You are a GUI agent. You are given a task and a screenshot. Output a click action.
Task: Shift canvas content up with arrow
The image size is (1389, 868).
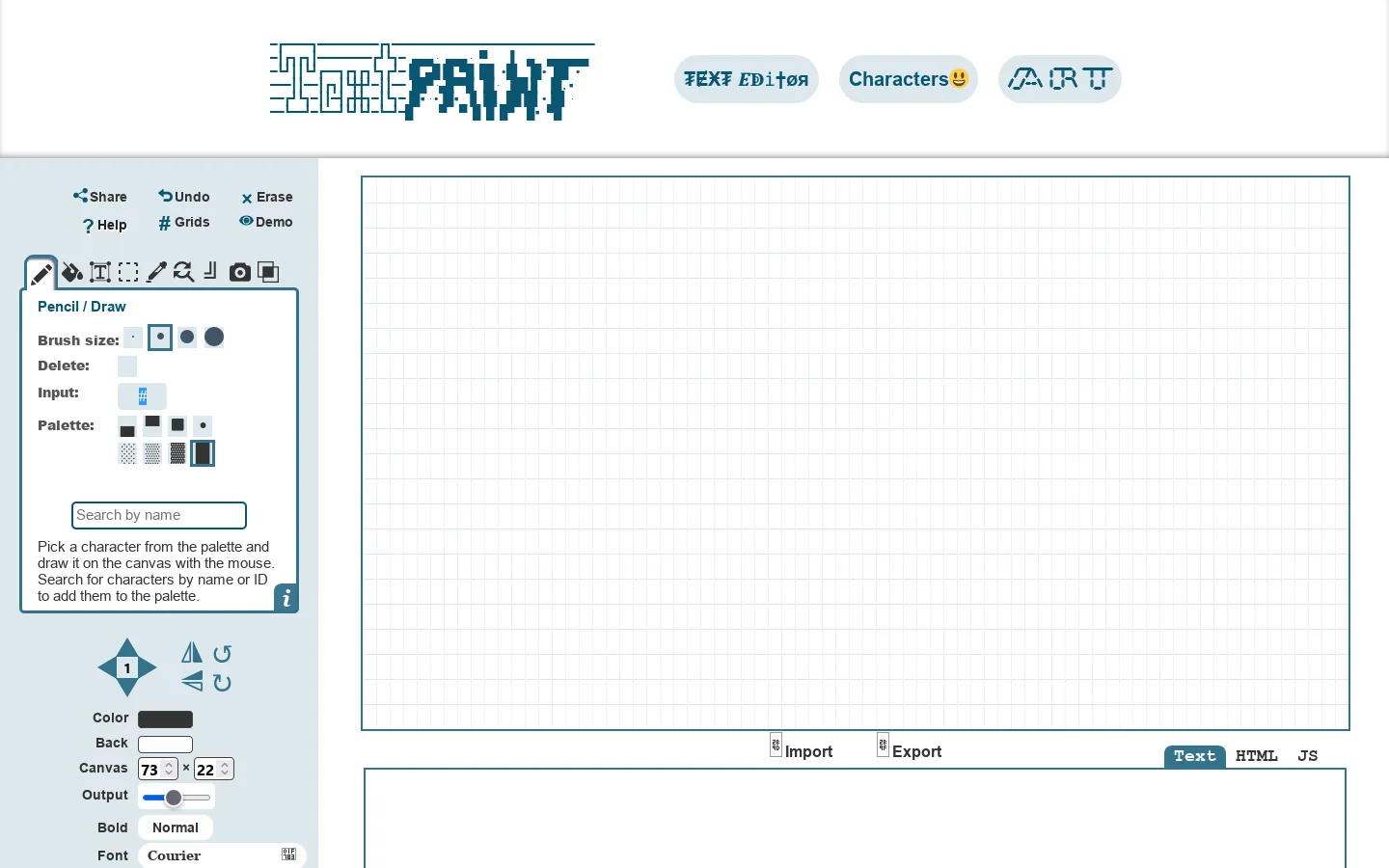(x=127, y=647)
